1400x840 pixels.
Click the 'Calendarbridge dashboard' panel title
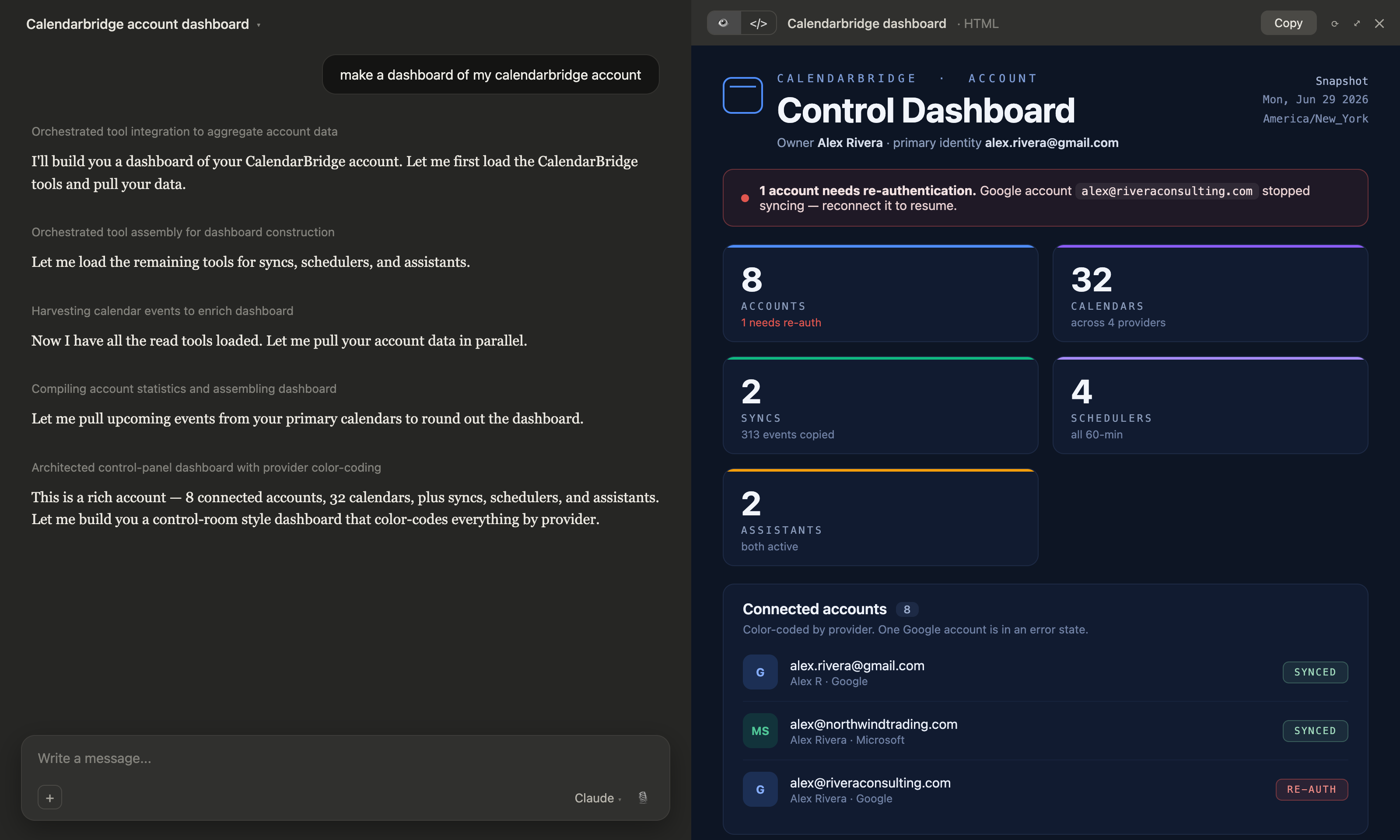point(866,23)
